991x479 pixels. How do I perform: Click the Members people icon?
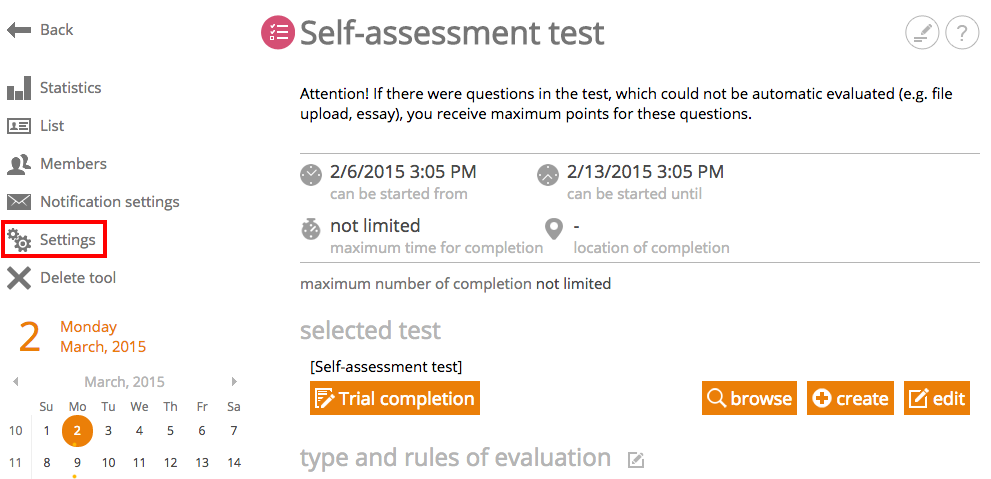tap(19, 164)
